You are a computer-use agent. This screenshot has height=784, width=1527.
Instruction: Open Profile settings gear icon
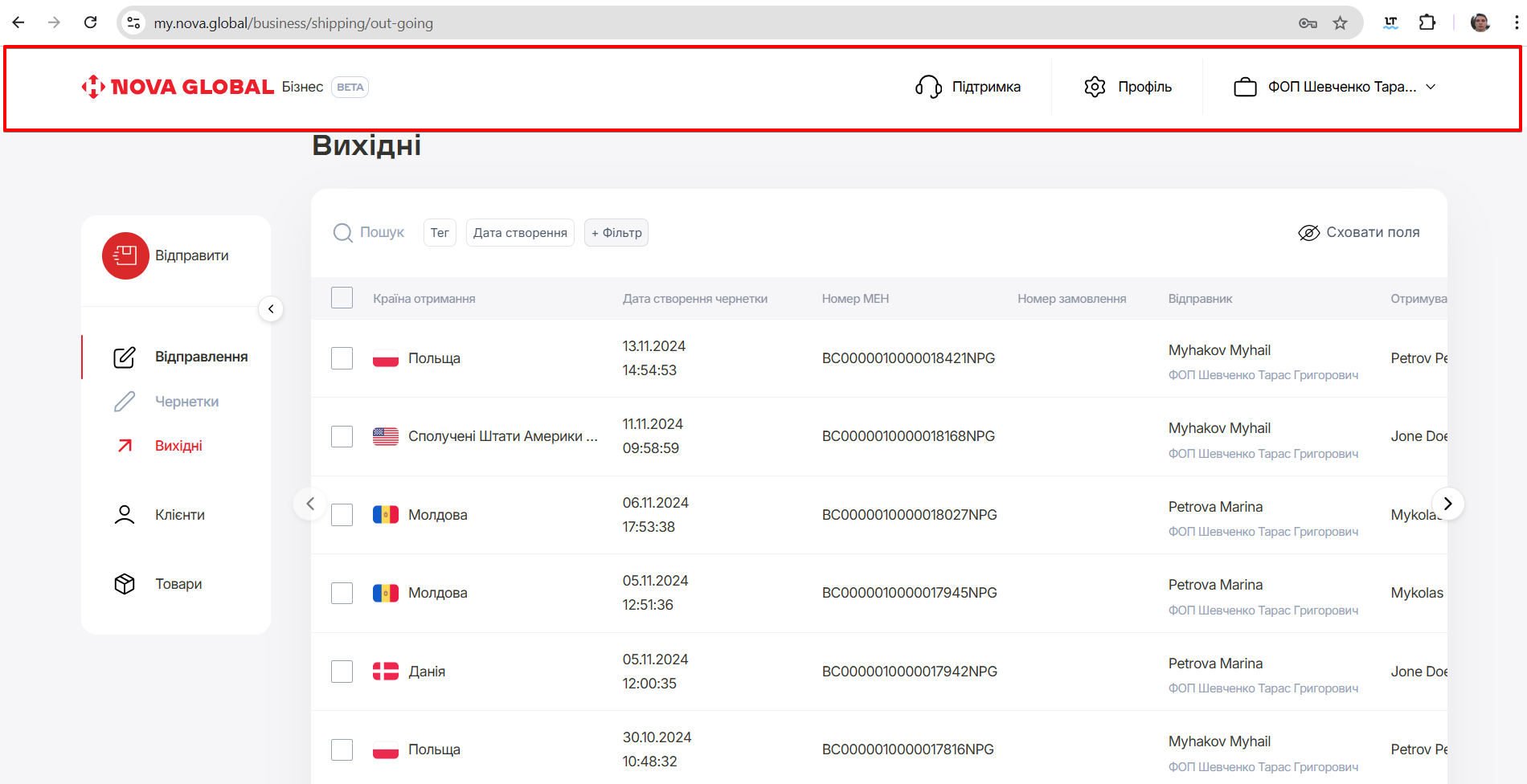1095,87
